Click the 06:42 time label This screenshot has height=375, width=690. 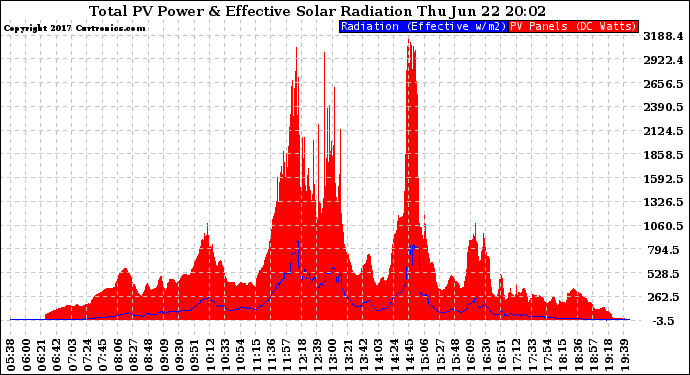click(57, 355)
